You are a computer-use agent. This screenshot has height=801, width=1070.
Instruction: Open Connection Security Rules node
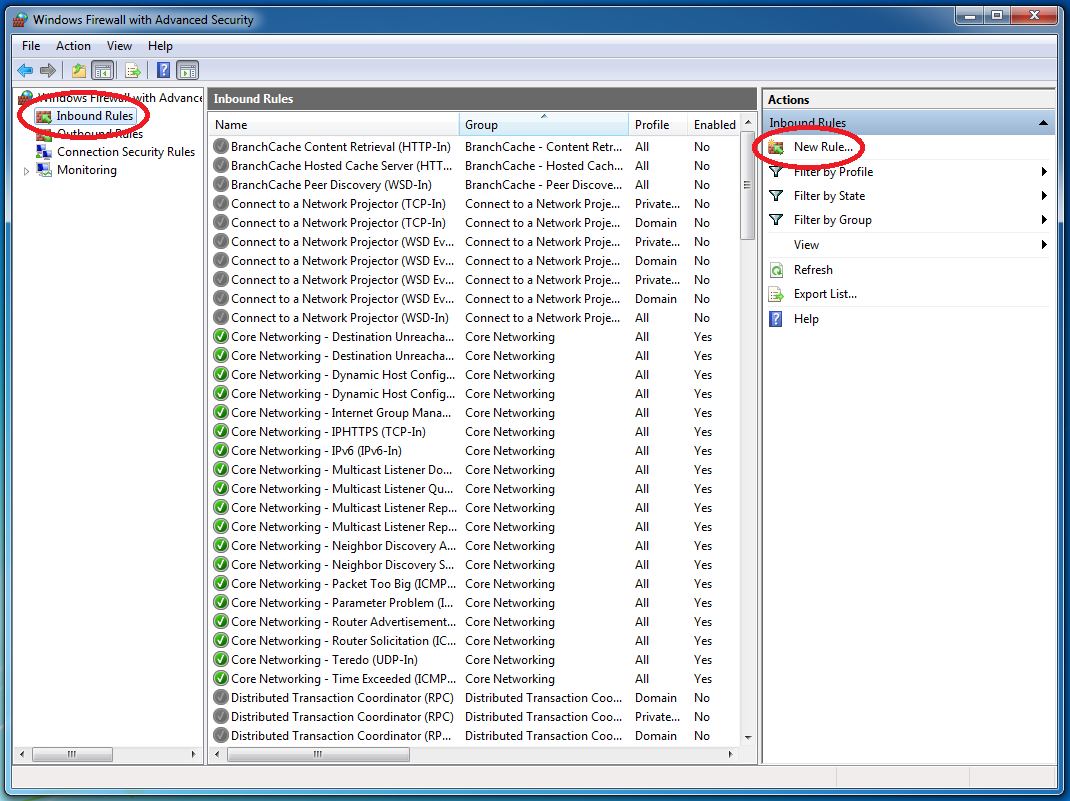click(x=126, y=151)
